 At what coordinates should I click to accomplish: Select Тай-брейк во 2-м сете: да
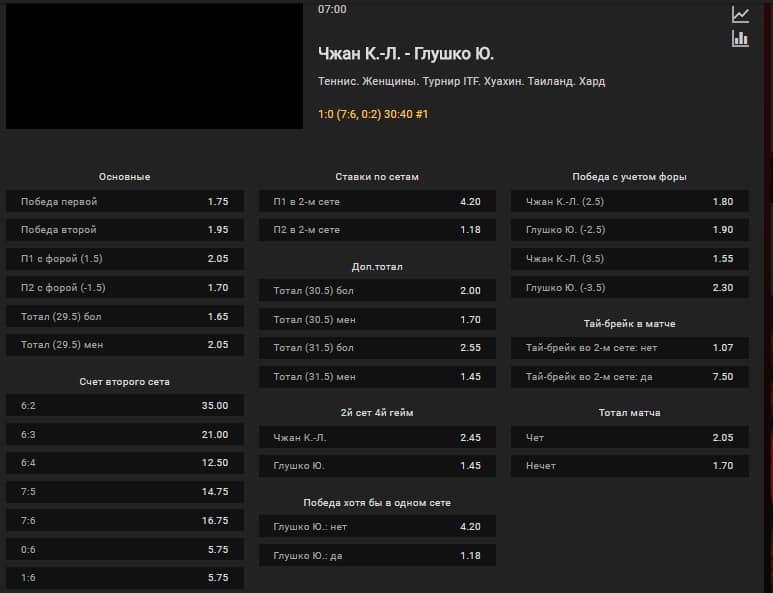click(x=630, y=377)
